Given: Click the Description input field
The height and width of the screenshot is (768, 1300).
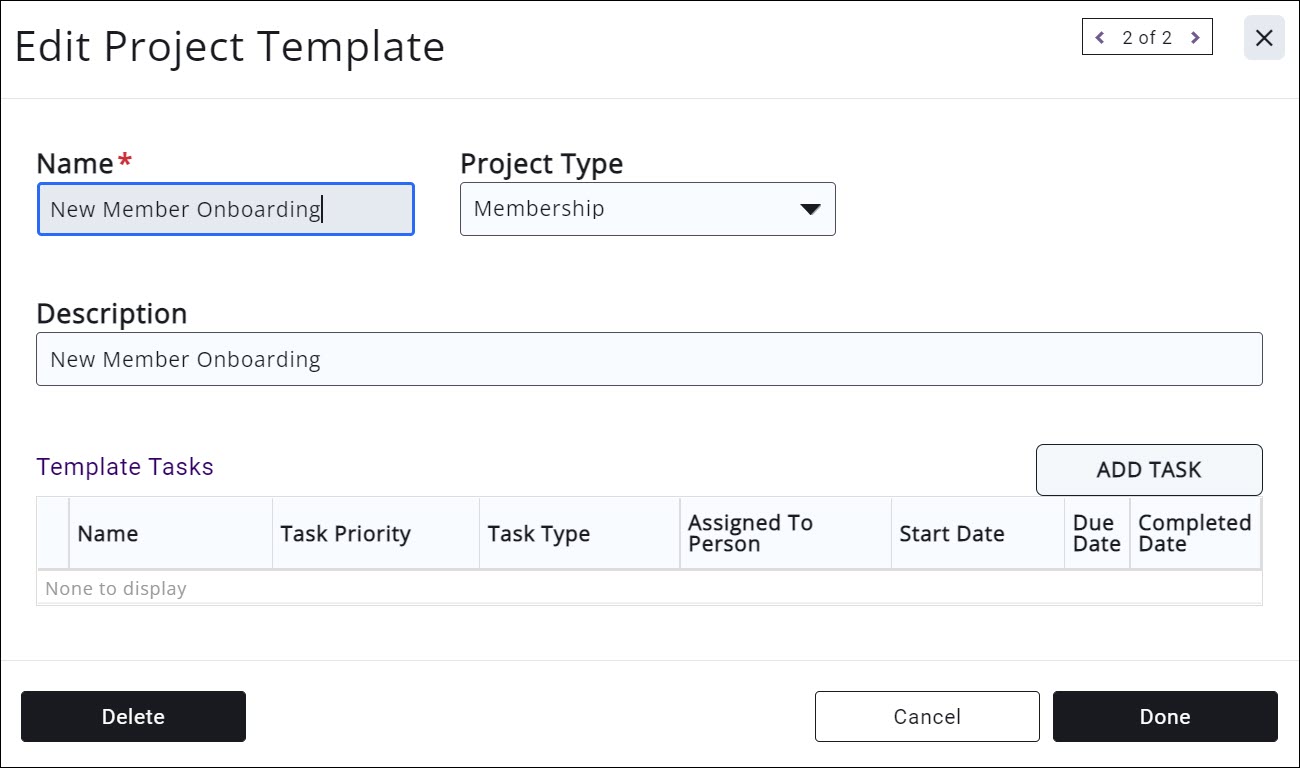Looking at the screenshot, I should pos(649,359).
